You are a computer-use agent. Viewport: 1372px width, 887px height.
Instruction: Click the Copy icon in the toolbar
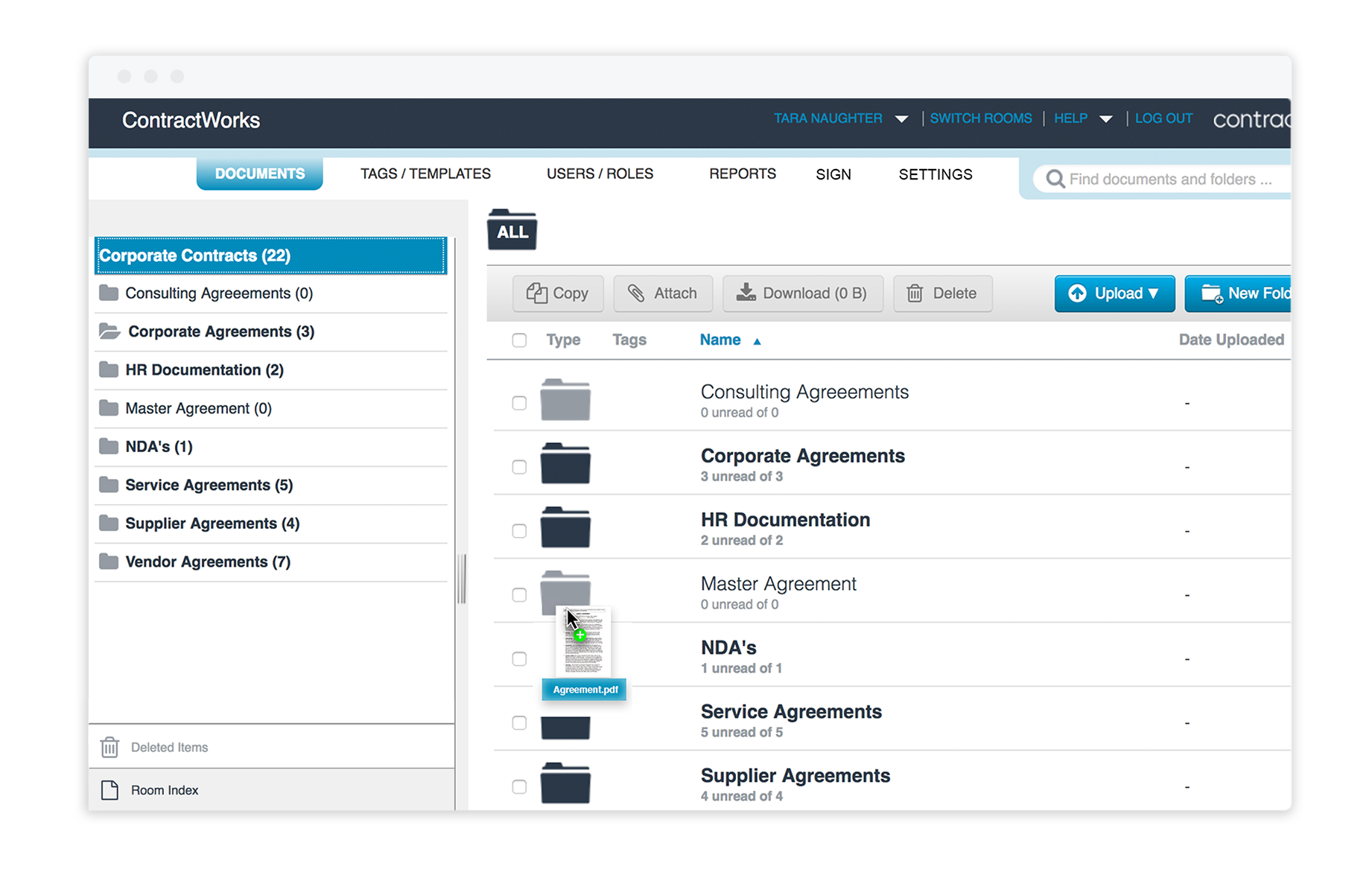tap(539, 293)
